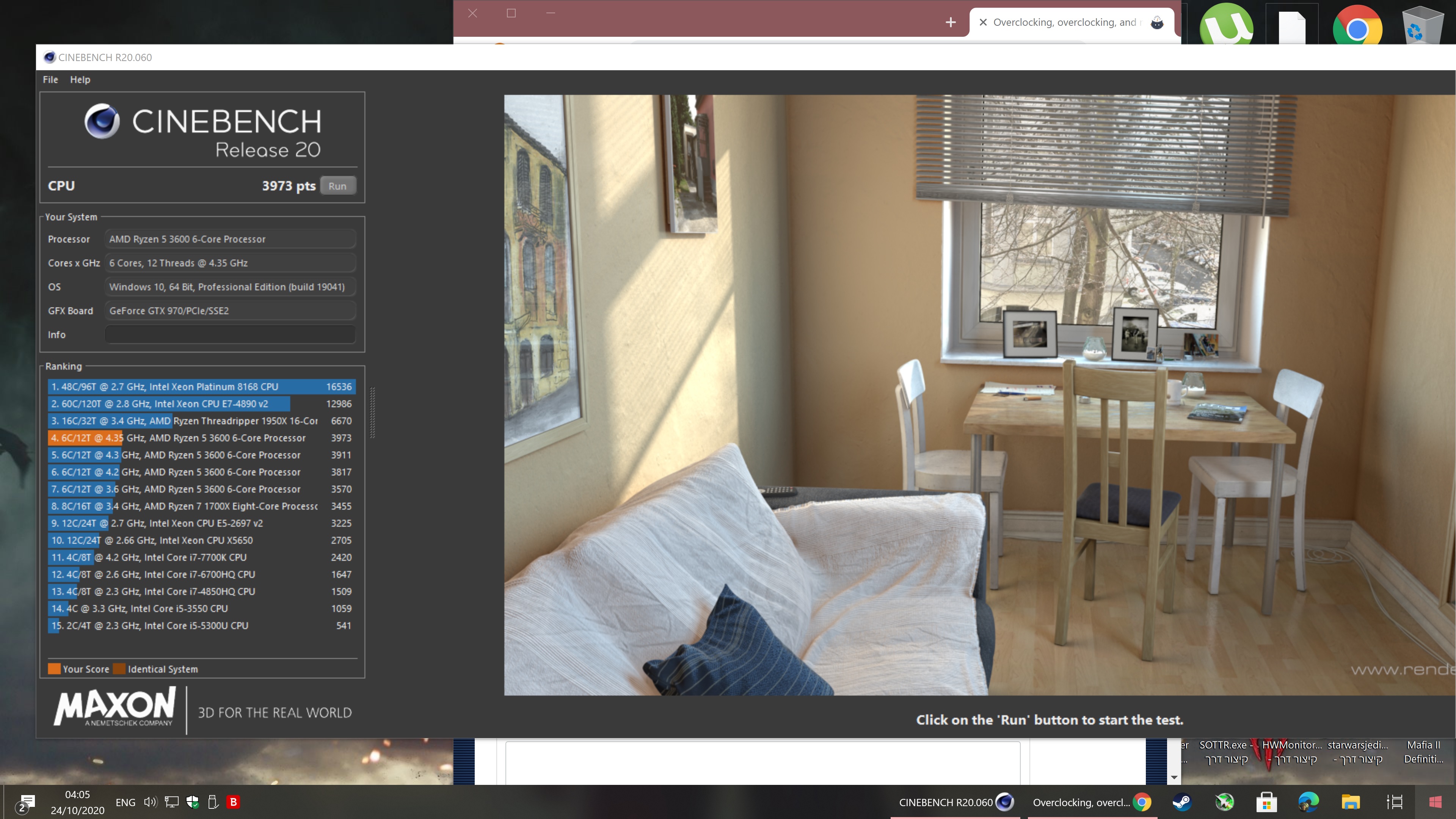The width and height of the screenshot is (1456, 819).
Task: Click the brown Identical System legend swatch
Action: pyautogui.click(x=119, y=668)
